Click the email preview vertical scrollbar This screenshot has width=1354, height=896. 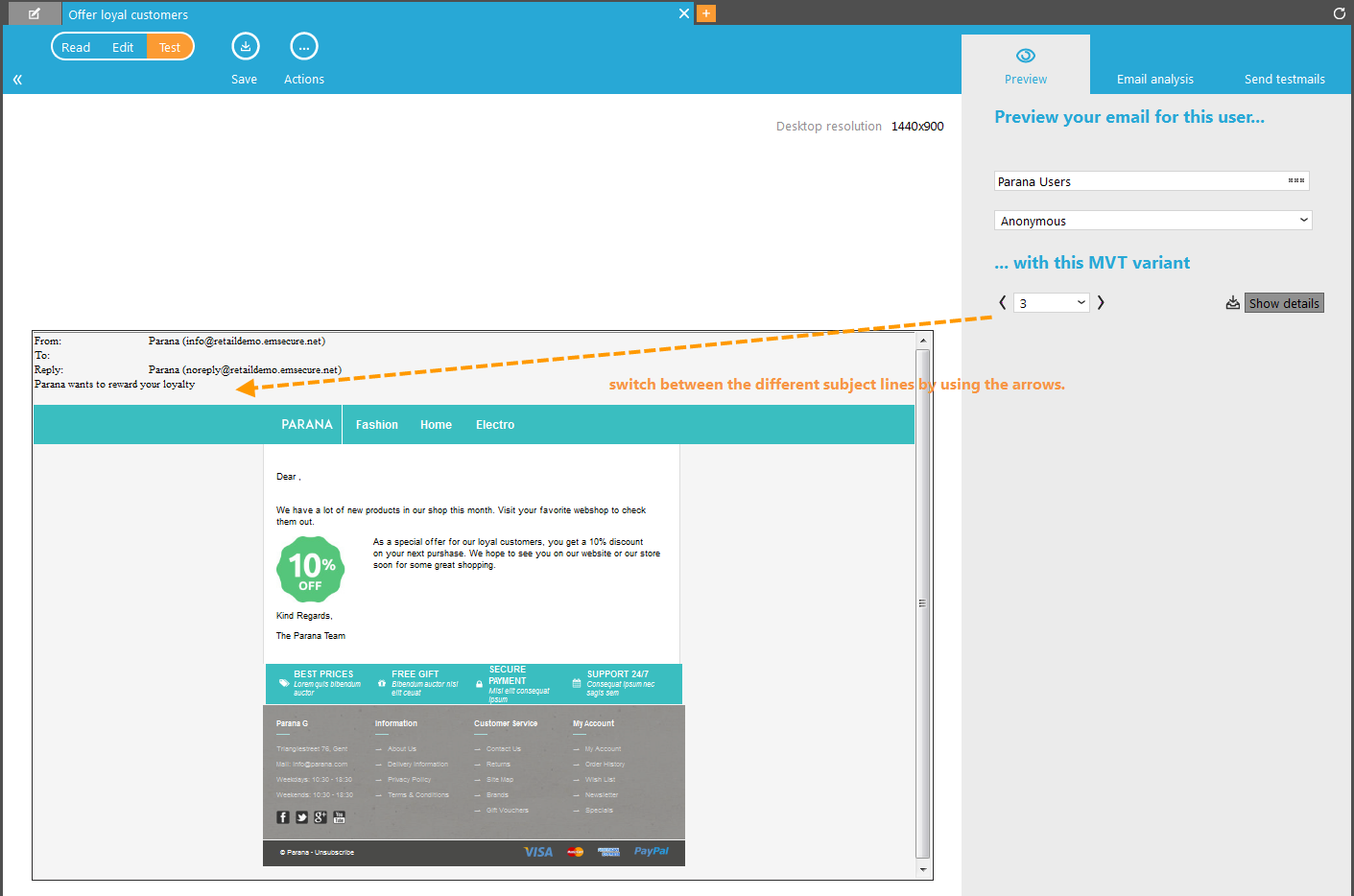coord(922,603)
